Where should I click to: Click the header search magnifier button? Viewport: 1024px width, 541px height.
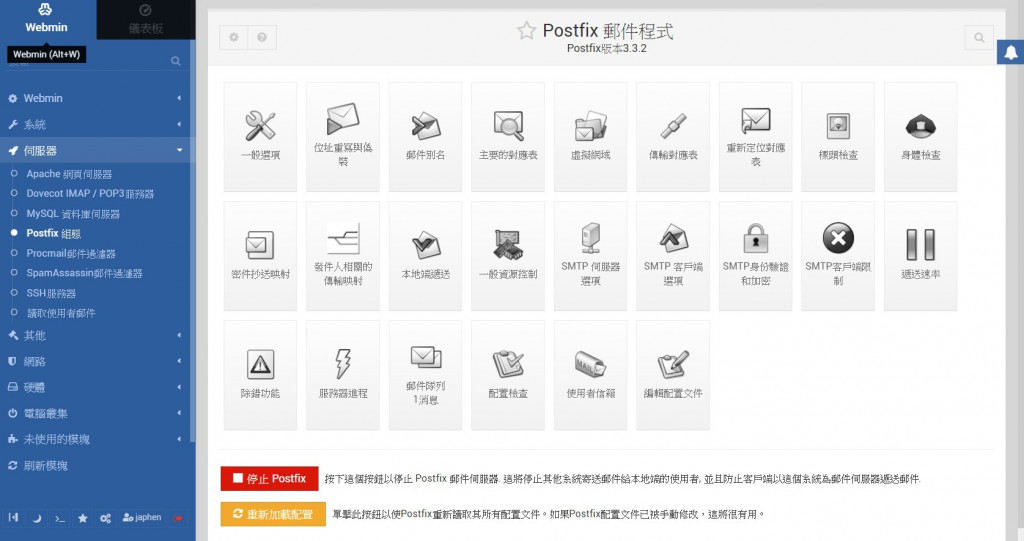click(979, 37)
